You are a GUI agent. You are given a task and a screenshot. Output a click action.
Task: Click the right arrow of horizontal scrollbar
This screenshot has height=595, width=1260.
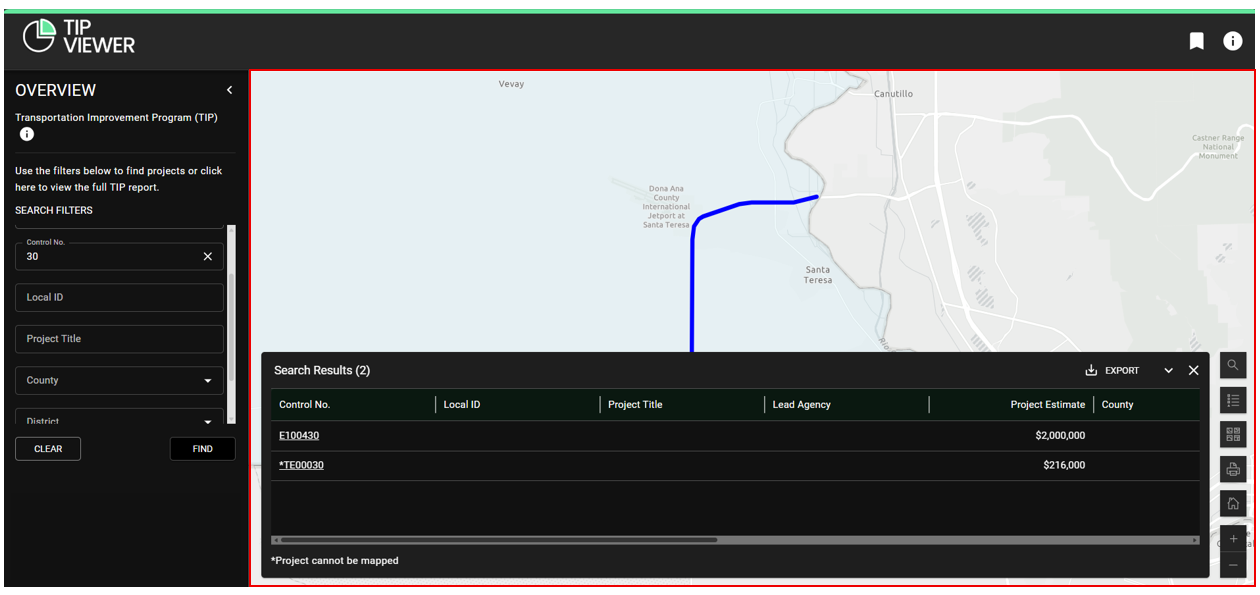pos(1195,540)
